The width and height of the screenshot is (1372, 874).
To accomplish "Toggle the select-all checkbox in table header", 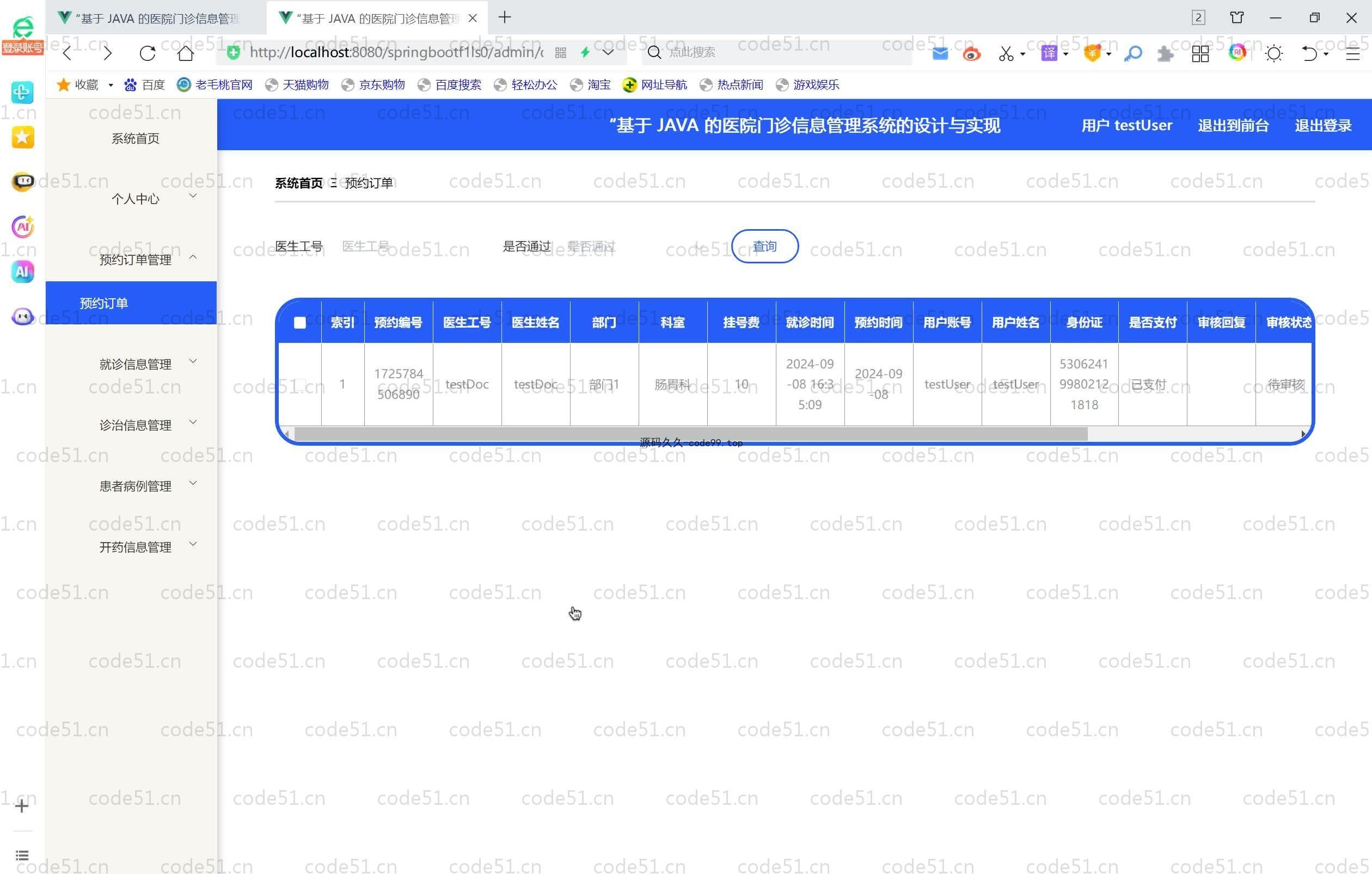I will click(299, 323).
